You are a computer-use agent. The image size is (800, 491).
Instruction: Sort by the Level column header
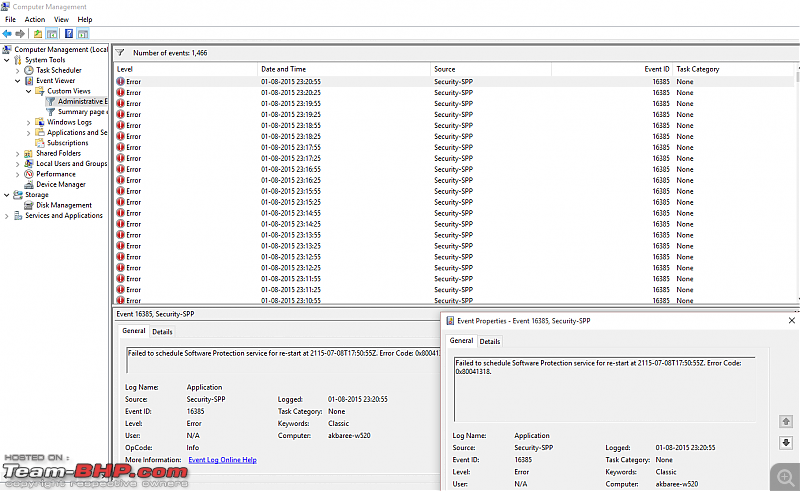click(186, 69)
